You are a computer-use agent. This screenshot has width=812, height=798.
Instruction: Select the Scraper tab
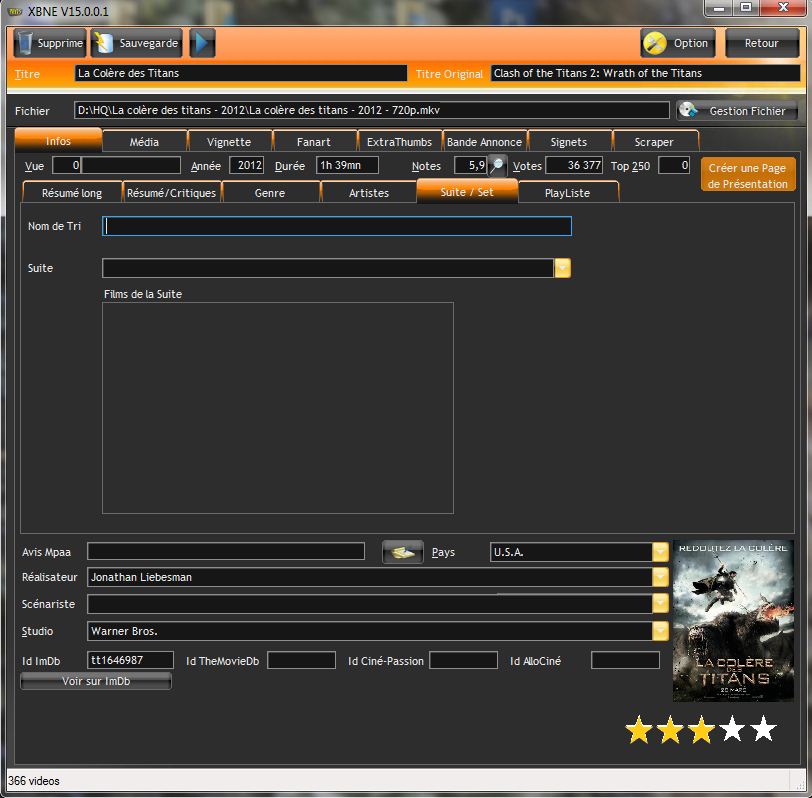point(654,142)
